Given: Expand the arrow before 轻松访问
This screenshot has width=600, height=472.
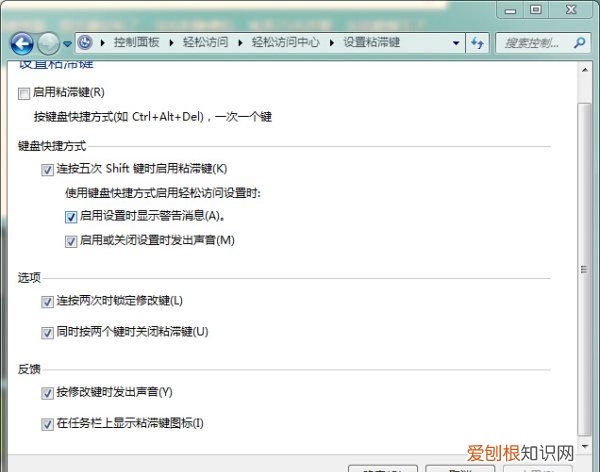Looking at the screenshot, I should 171,42.
